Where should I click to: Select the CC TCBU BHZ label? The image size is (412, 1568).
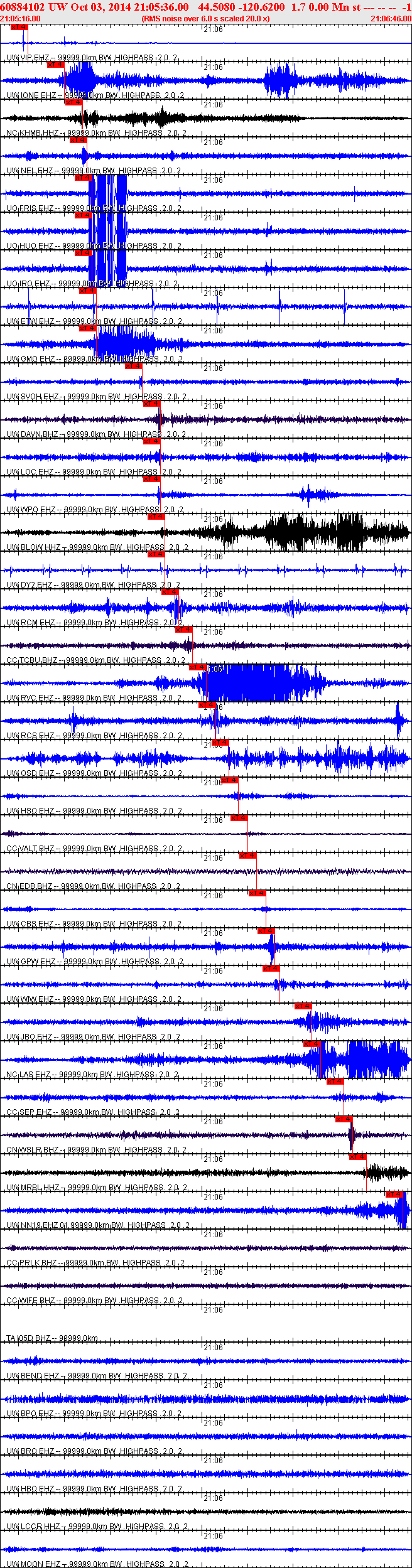coord(96,660)
